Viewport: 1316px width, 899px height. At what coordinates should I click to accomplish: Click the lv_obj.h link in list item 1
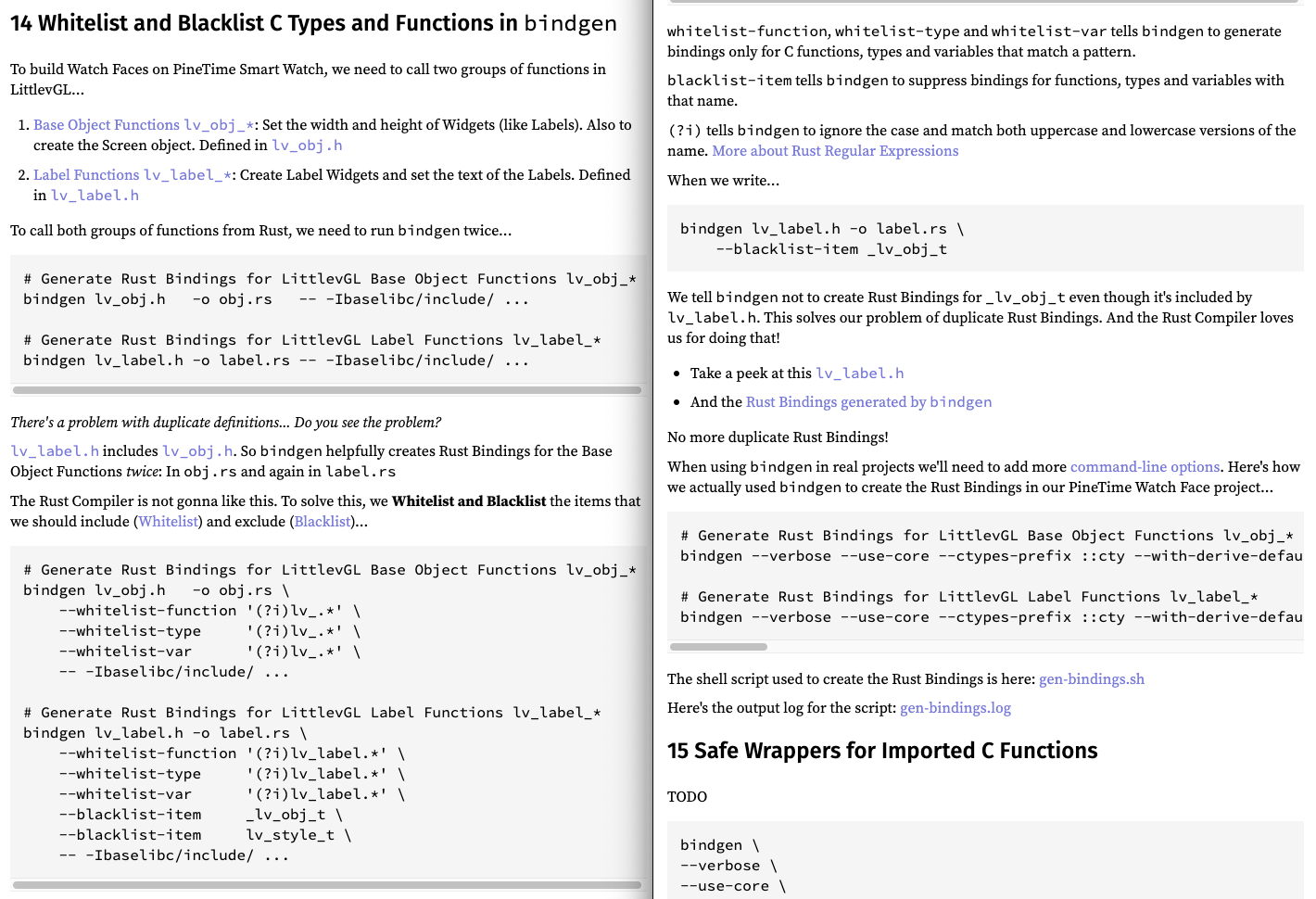[x=307, y=146]
